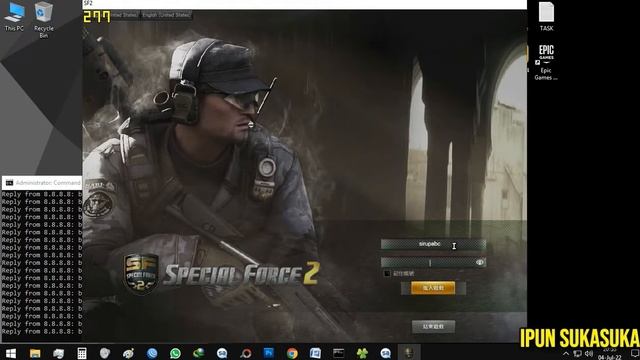Open the blue round taskbar app
The width and height of the screenshot is (640, 360).
pos(152,353)
